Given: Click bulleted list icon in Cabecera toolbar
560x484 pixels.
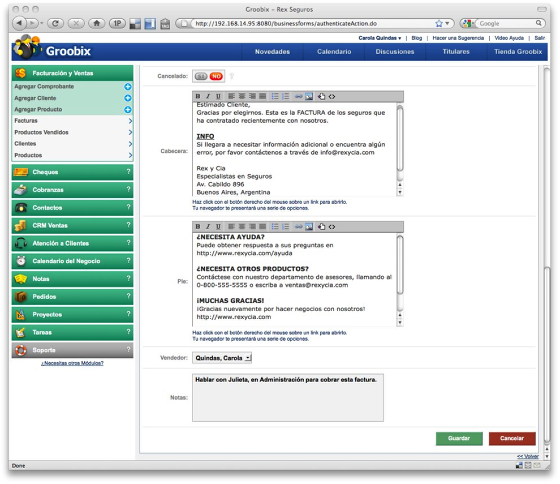Looking at the screenshot, I should tap(275, 96).
